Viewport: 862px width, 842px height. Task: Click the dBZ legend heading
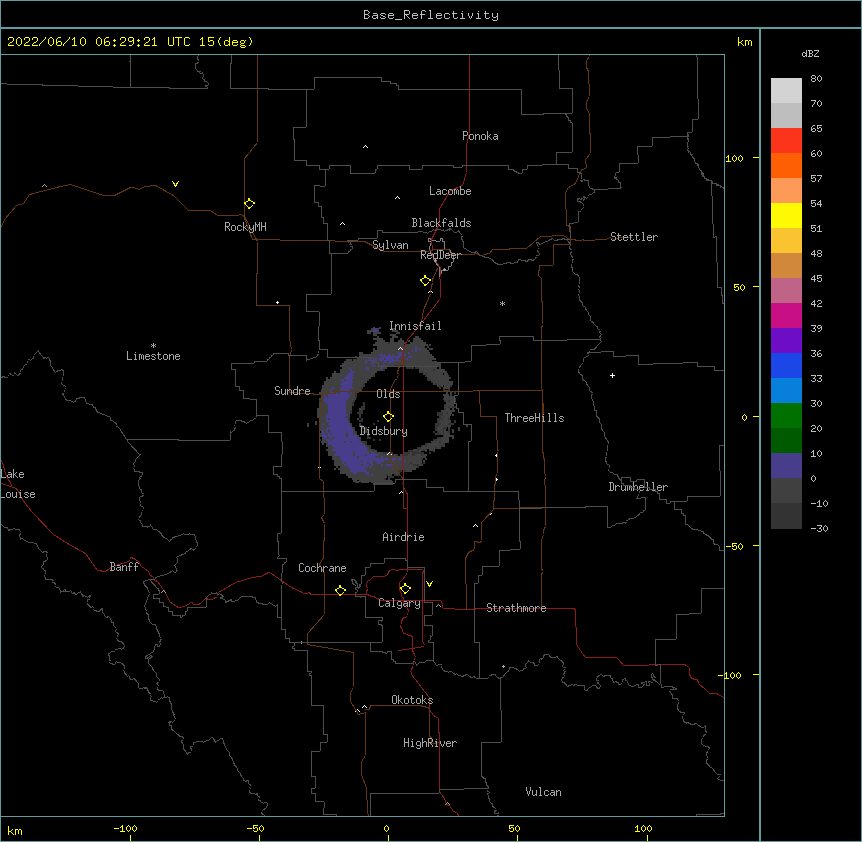tap(810, 53)
